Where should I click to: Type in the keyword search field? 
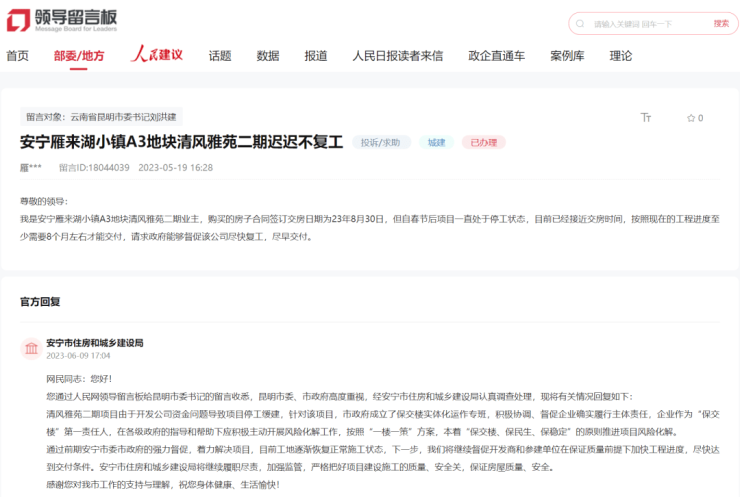click(x=645, y=23)
